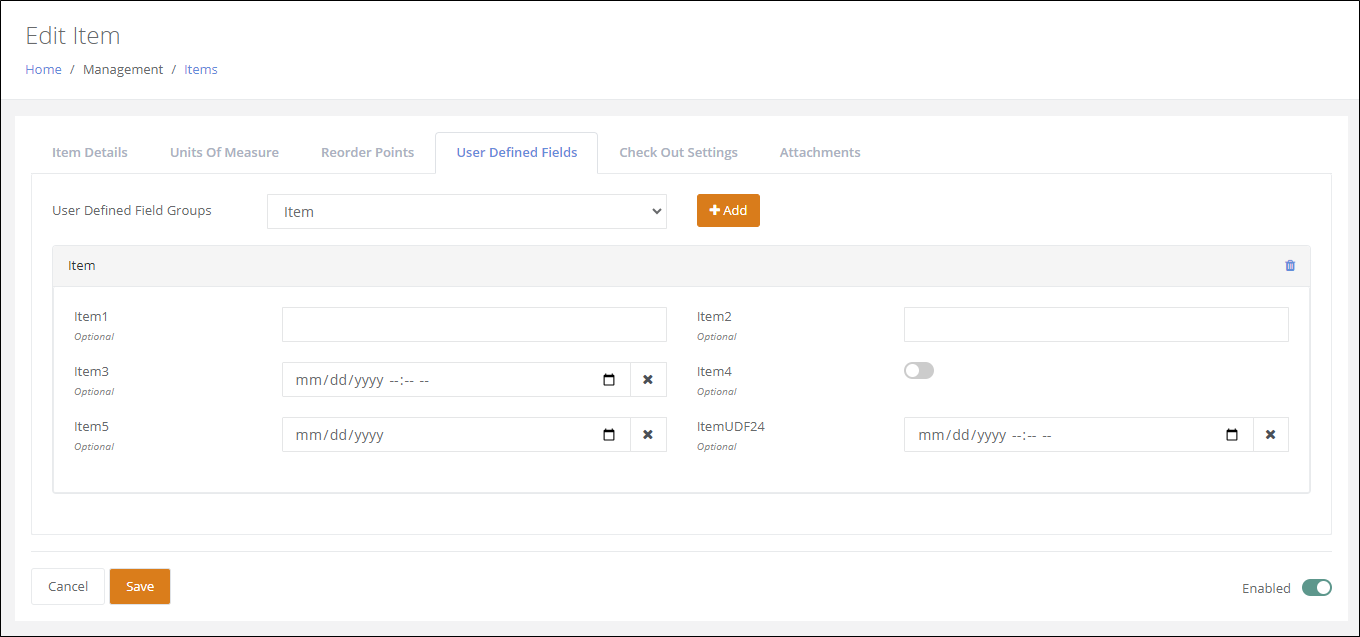Save the item changes

coord(140,587)
